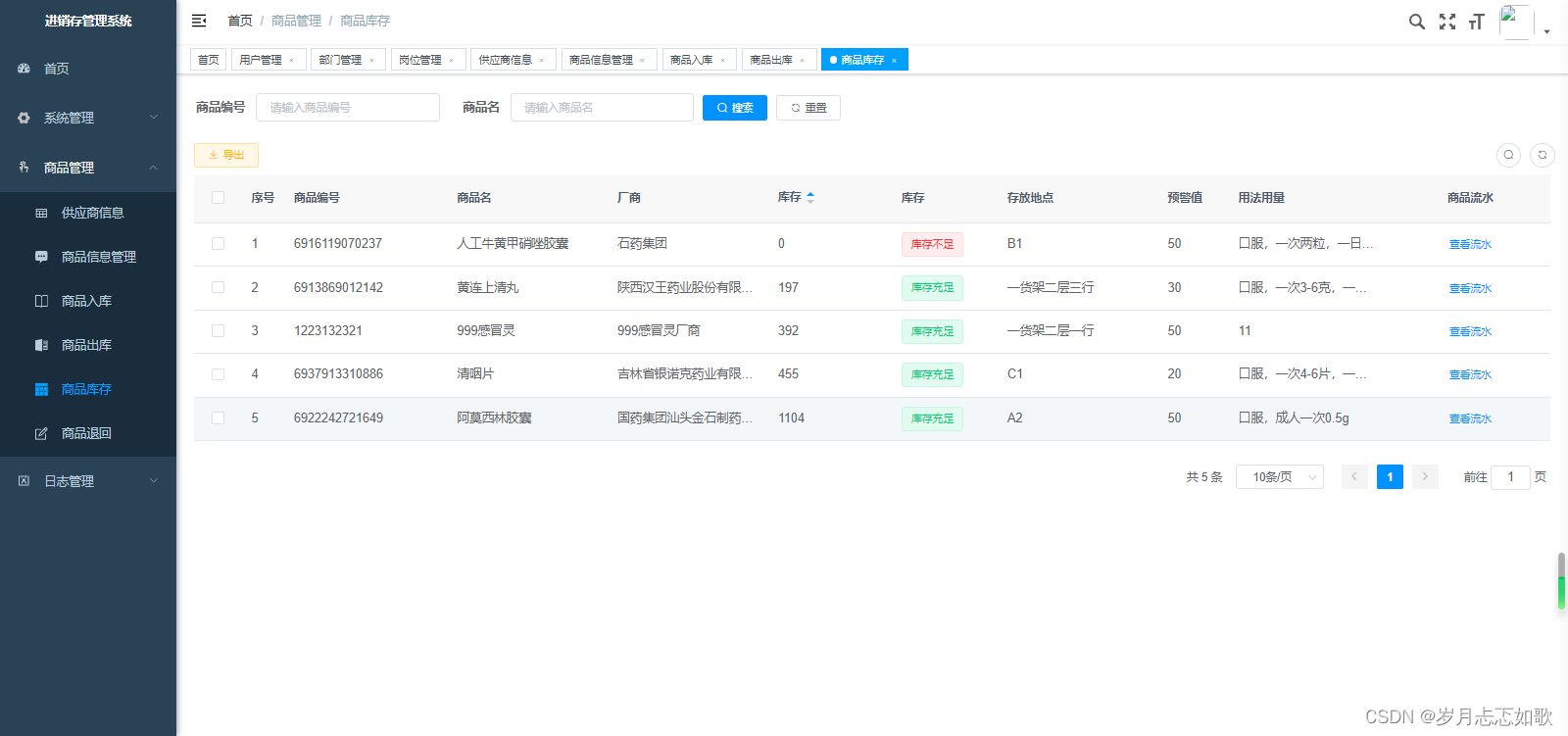The height and width of the screenshot is (736, 1568).
Task: Select product number 6913869012142 cell
Action: tap(338, 287)
